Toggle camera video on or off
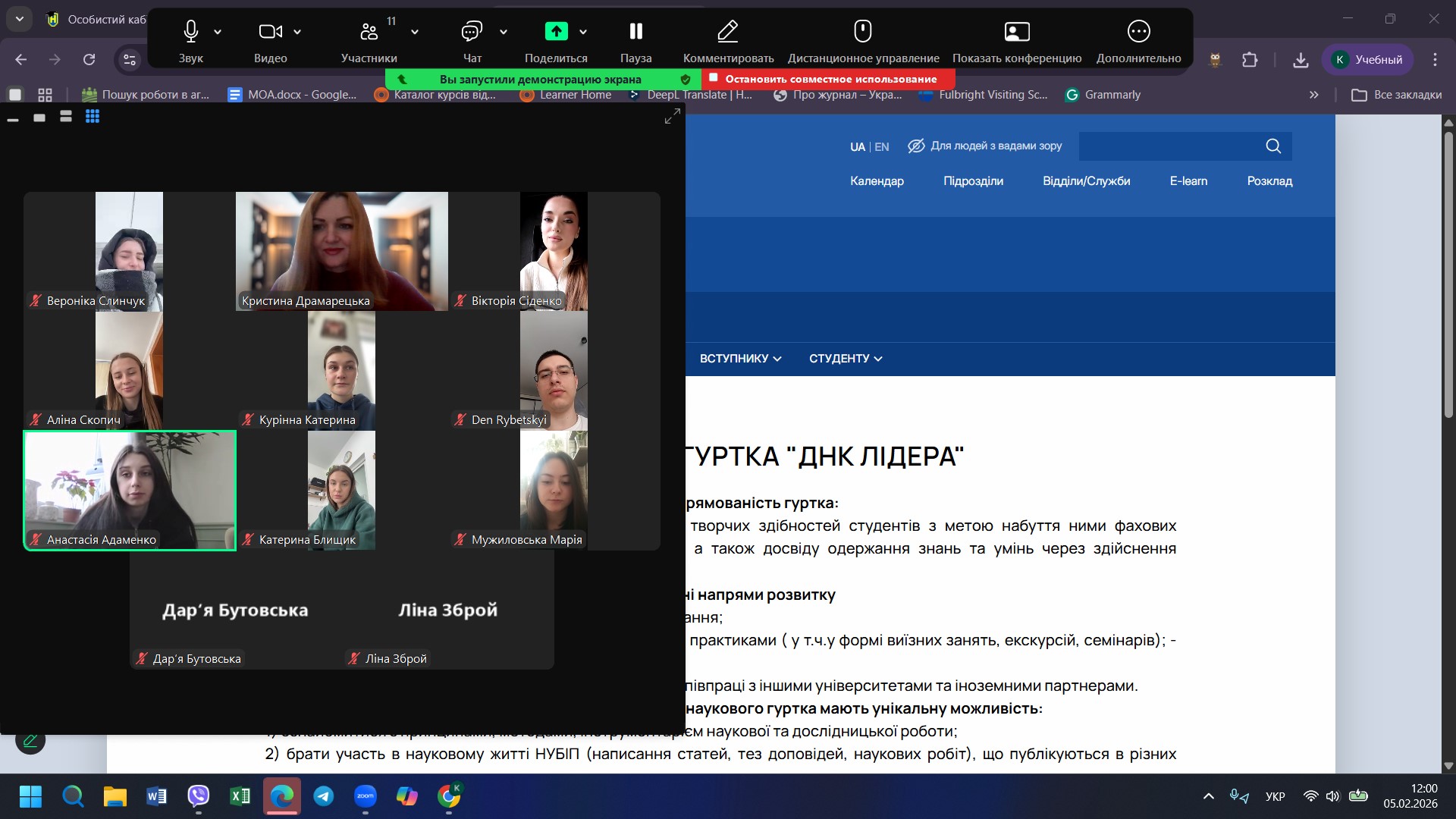The height and width of the screenshot is (819, 1456). [270, 32]
